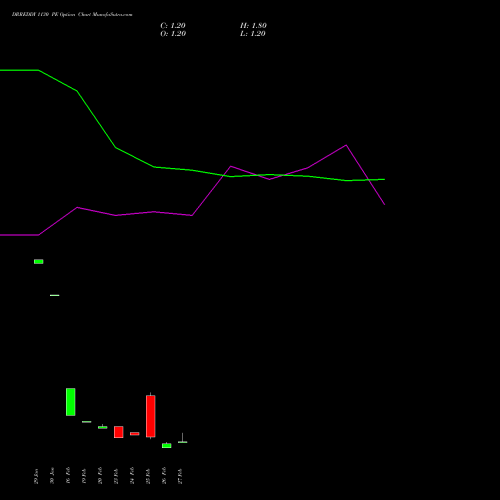Select the tall green candle for 16 Feb
The height and width of the screenshot is (500, 500).
click(x=71, y=402)
